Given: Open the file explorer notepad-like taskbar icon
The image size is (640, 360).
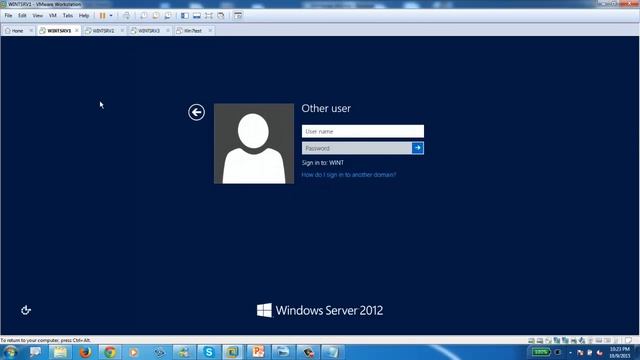Looking at the screenshot, I should (x=60, y=352).
